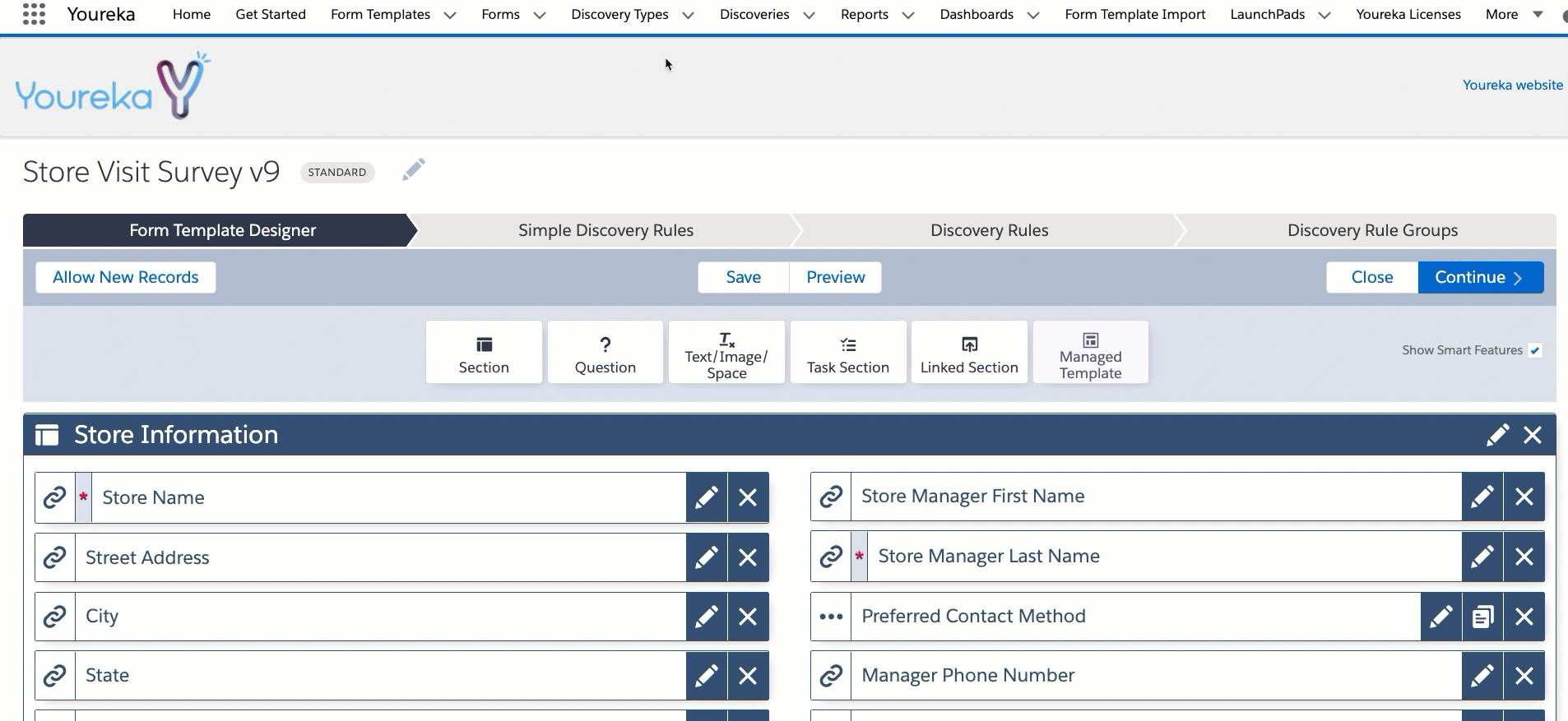Click the Allow New Records button
Image resolution: width=1568 pixels, height=721 pixels.
pos(126,277)
